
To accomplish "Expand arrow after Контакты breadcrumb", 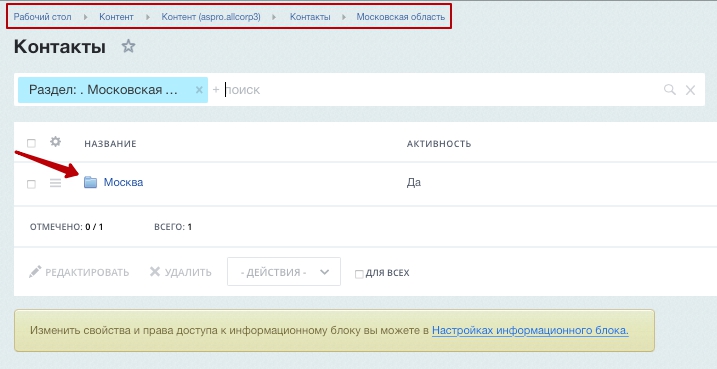I will click(x=344, y=17).
